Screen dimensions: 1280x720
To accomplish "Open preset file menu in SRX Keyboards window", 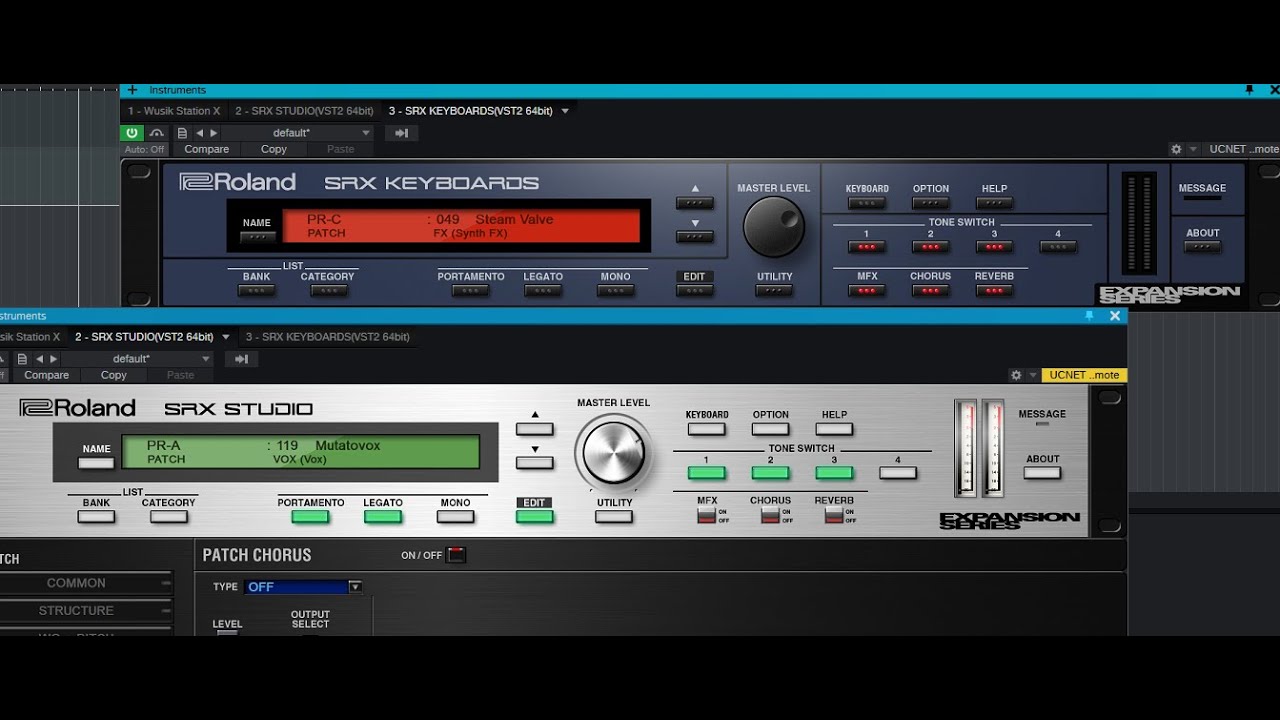I will coord(182,133).
